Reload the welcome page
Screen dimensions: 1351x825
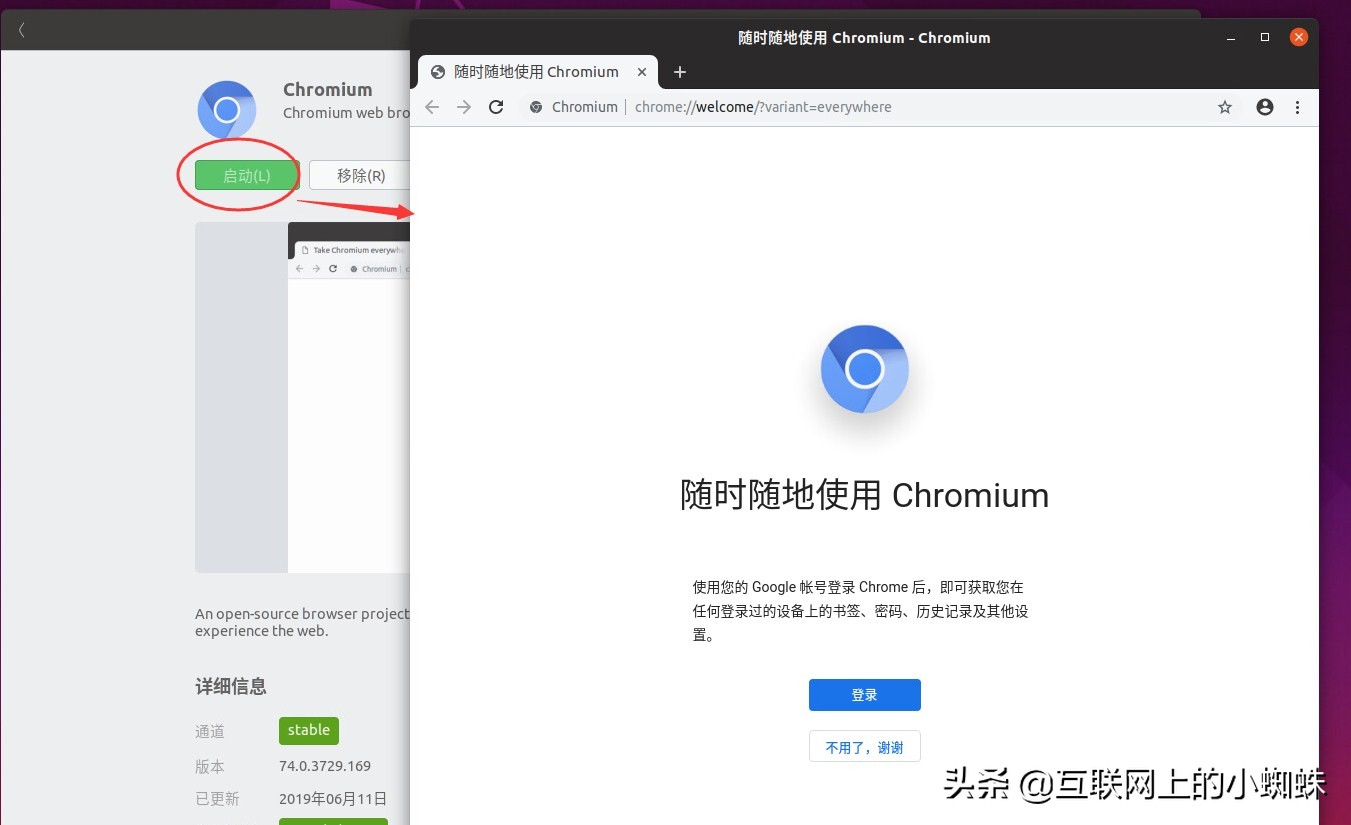click(496, 107)
